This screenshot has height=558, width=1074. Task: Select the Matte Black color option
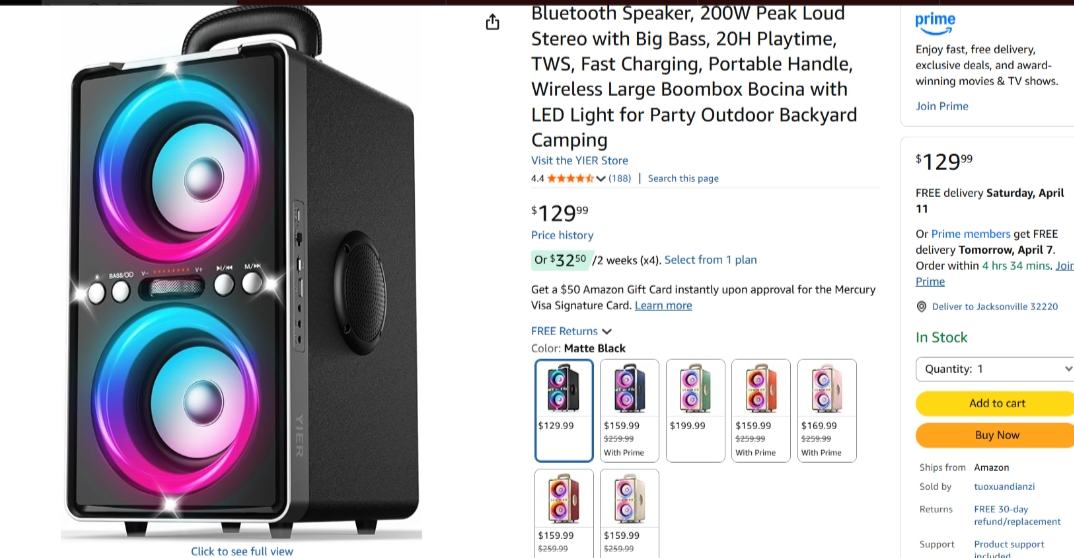pyautogui.click(x=564, y=410)
